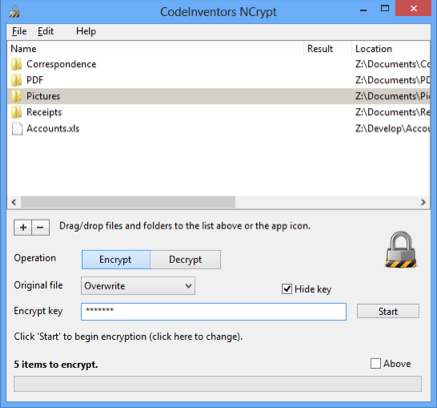Click the scroll left arrow of the list
Screen dimensions: 437x408
coord(14,202)
